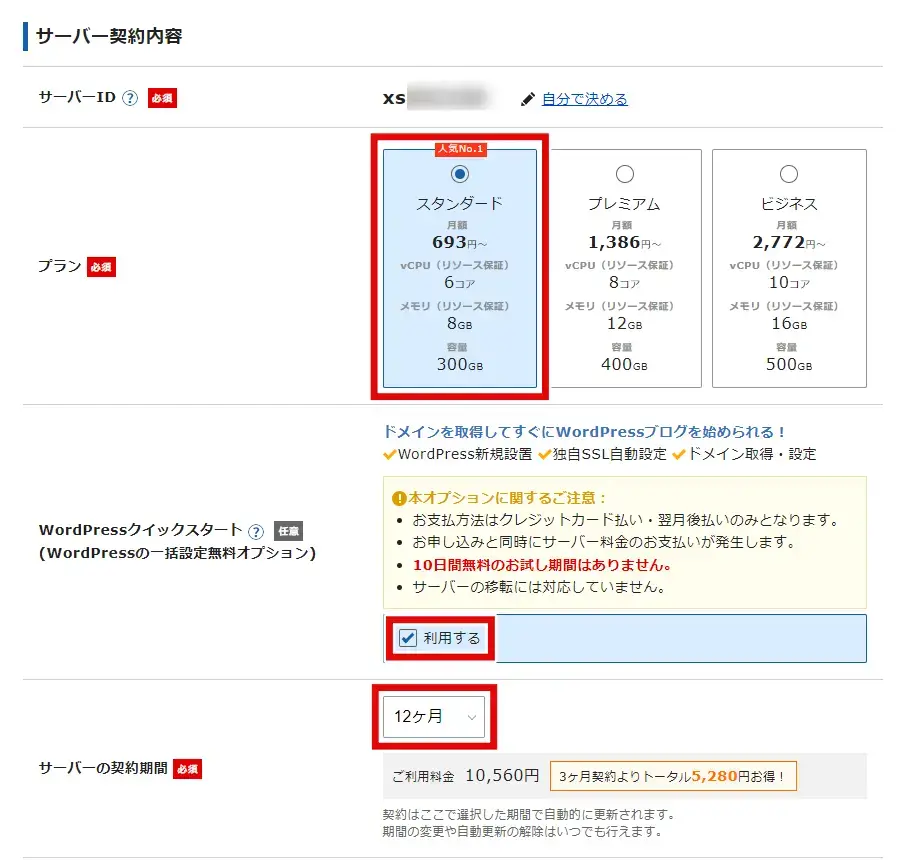The height and width of the screenshot is (860, 900).
Task: Click the 任意 badge by WordPressクイックスタート
Action: (288, 531)
